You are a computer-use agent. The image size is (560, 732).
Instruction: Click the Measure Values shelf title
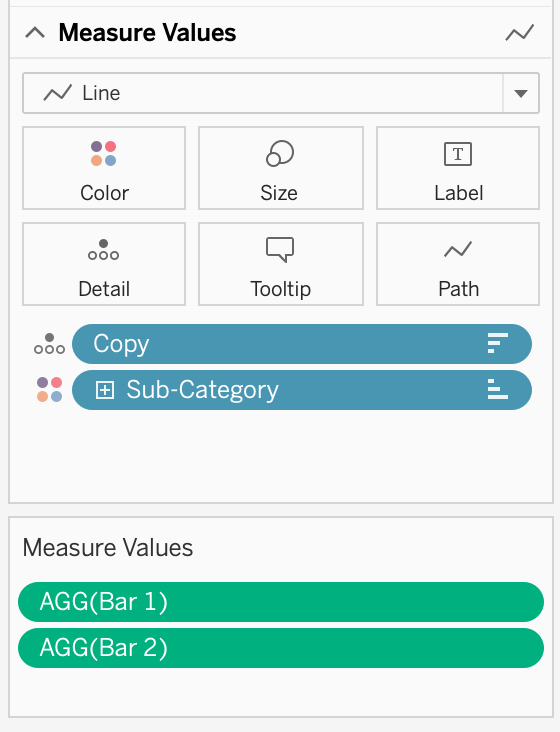(108, 548)
